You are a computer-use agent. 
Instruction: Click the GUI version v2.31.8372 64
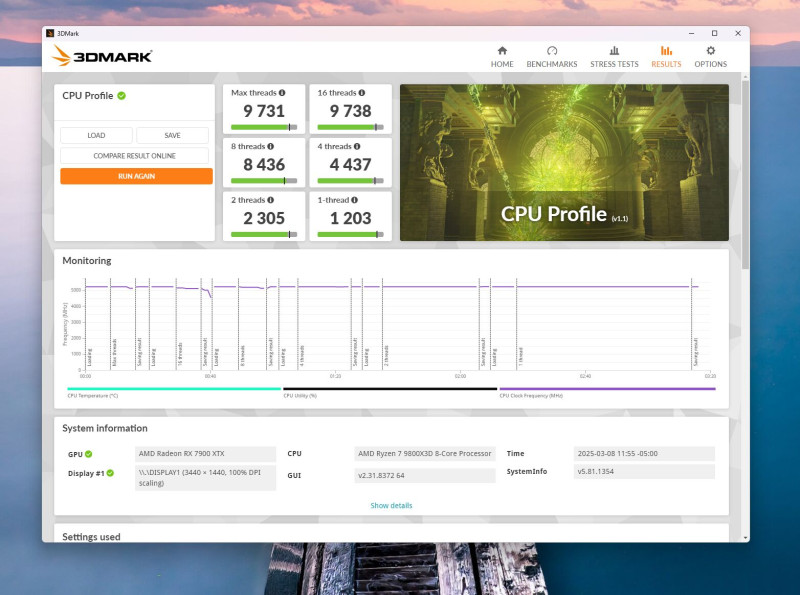coord(424,476)
